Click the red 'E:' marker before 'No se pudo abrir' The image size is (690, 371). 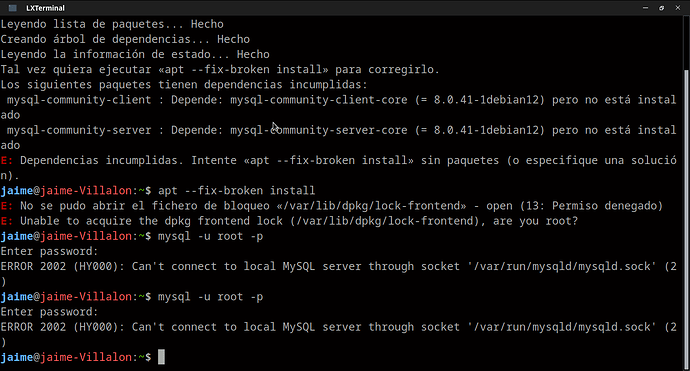coord(7,206)
